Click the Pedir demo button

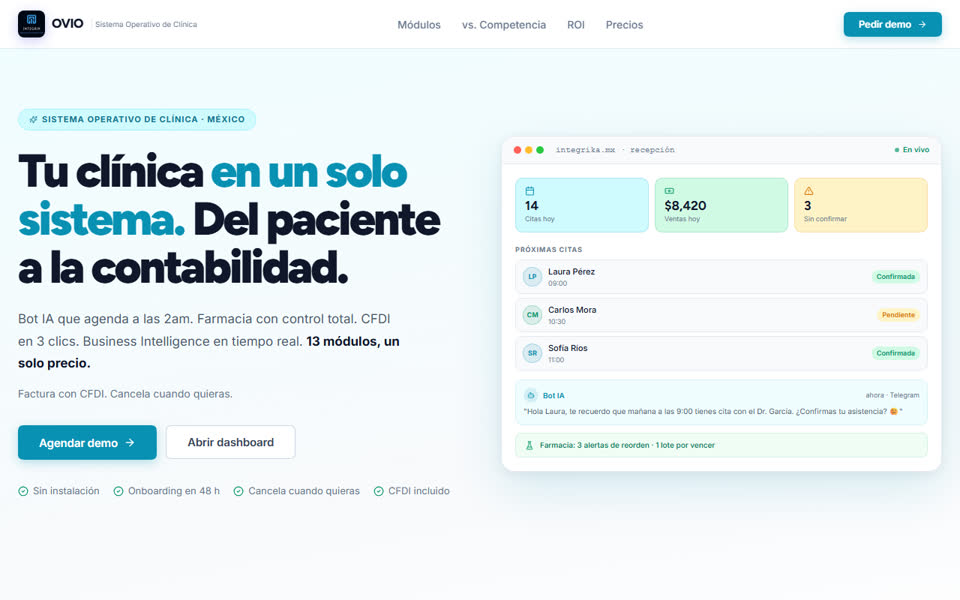click(892, 24)
